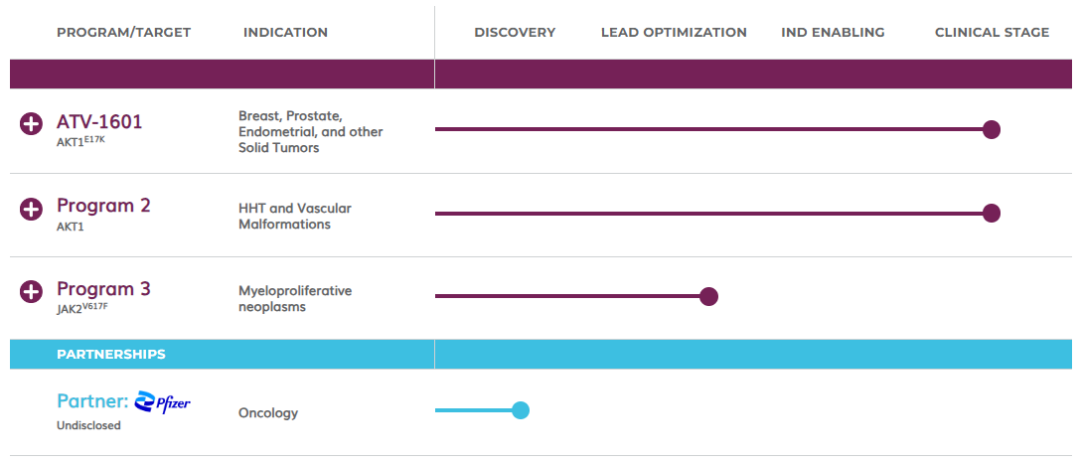This screenshot has width=1080, height=462.
Task: Click the Indication column header
Action: click(x=285, y=32)
